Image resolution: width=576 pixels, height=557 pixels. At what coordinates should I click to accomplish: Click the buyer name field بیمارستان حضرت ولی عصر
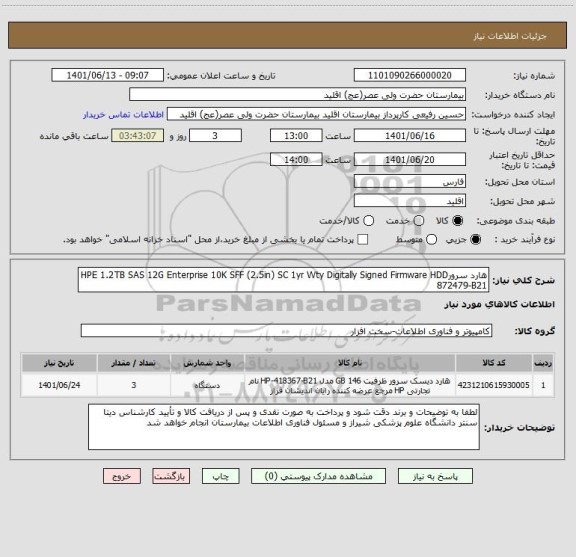tap(298, 95)
